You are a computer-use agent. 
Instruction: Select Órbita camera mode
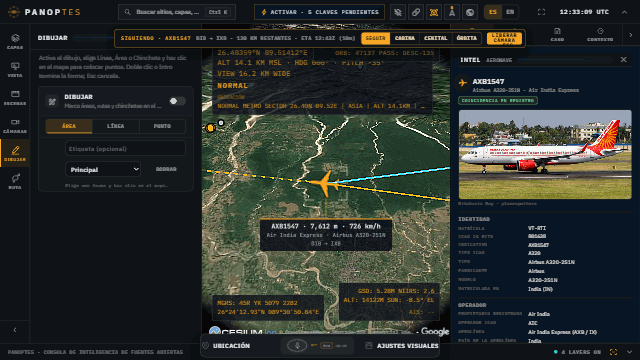pos(467,38)
